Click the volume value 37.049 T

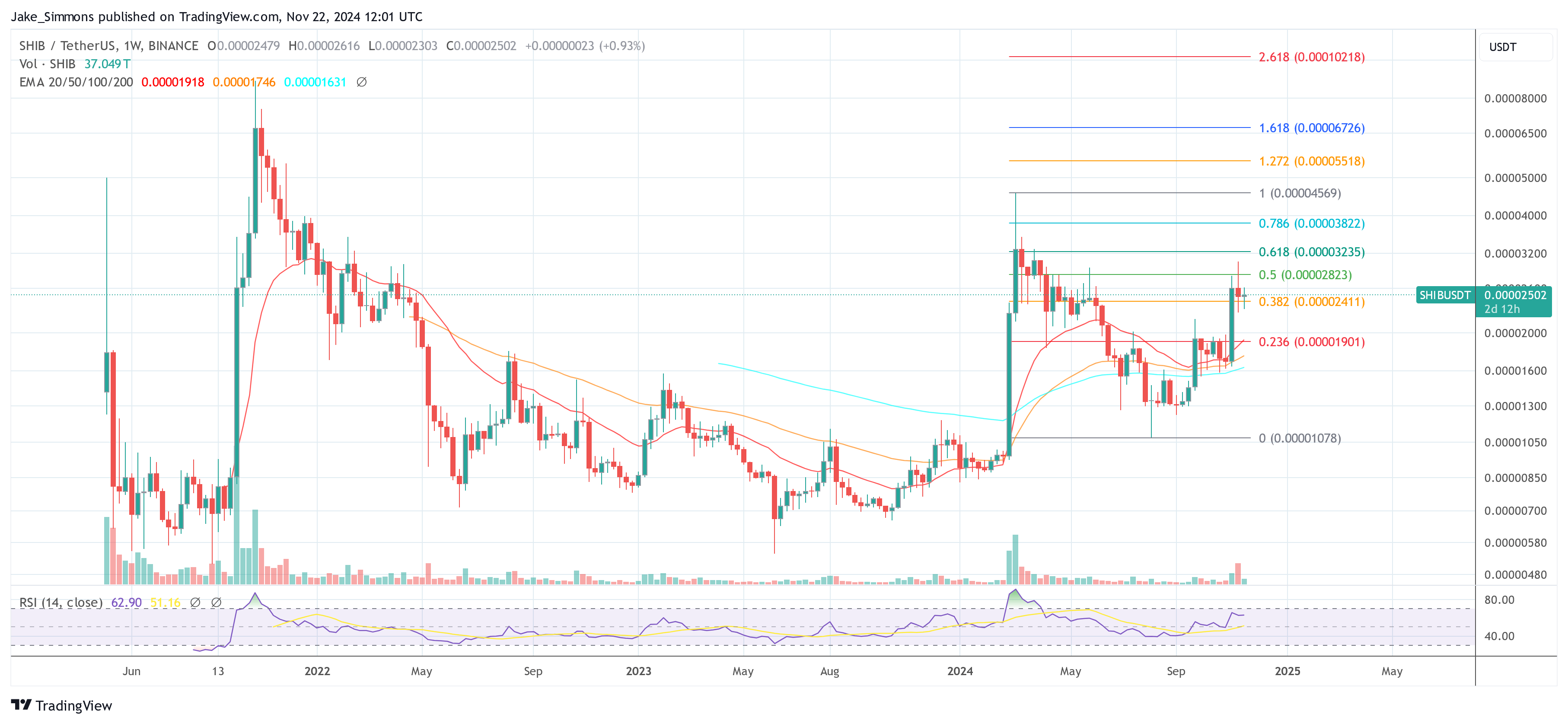pyautogui.click(x=107, y=64)
